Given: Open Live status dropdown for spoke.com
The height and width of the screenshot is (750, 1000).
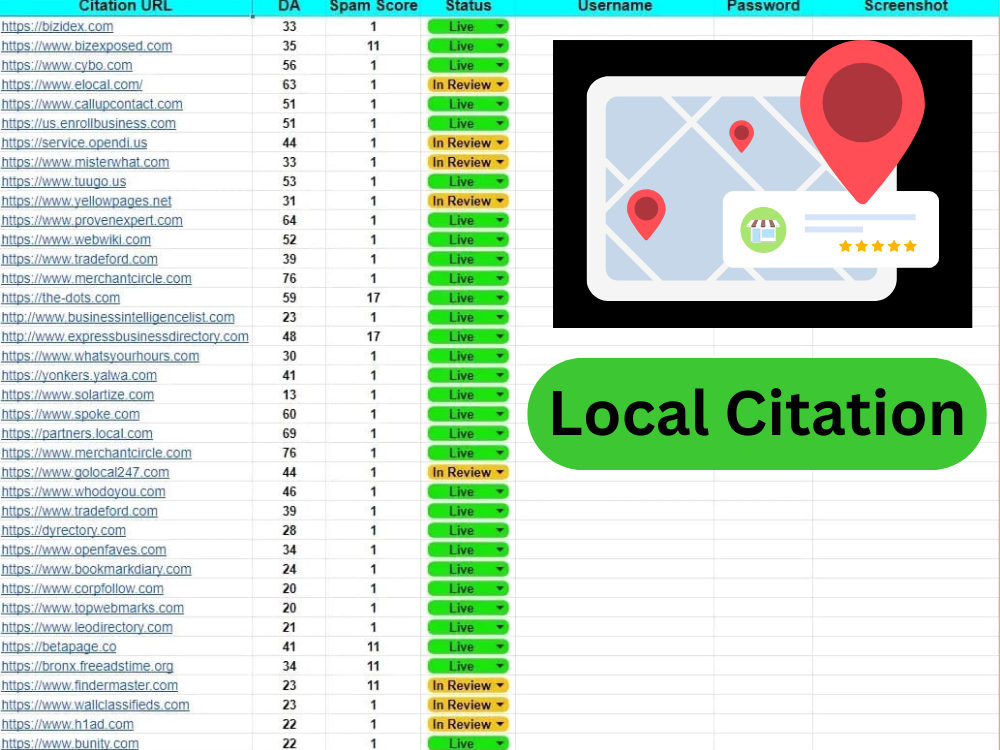Looking at the screenshot, I should tap(501, 414).
